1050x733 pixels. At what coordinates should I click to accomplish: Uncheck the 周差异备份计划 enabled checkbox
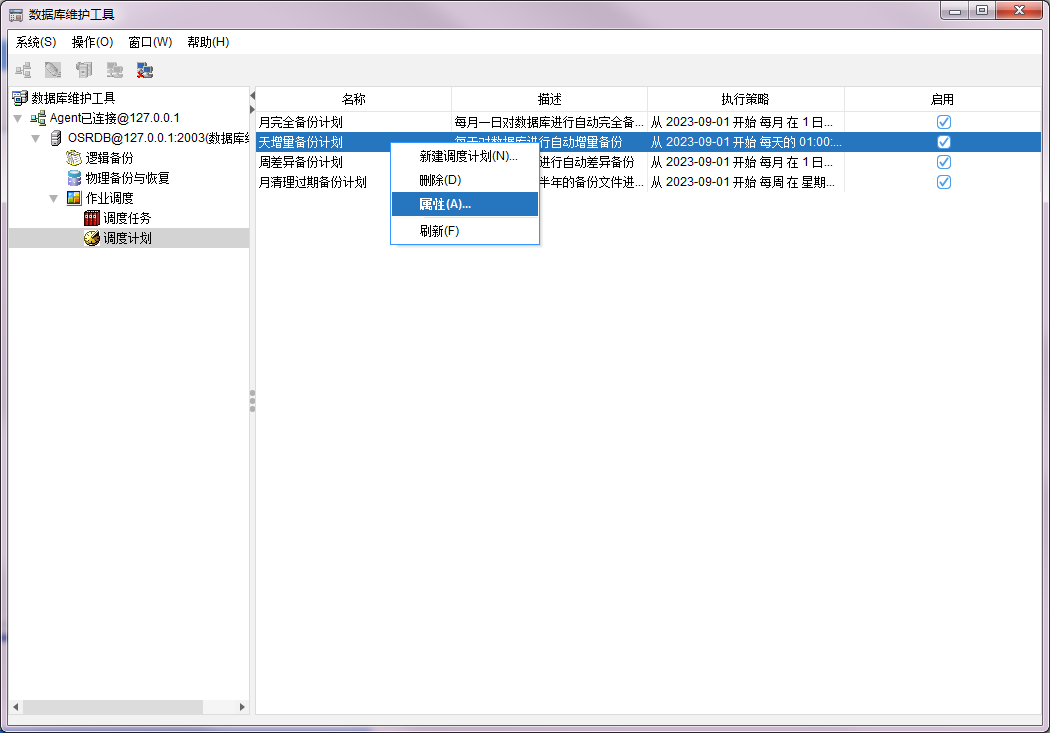[943, 162]
